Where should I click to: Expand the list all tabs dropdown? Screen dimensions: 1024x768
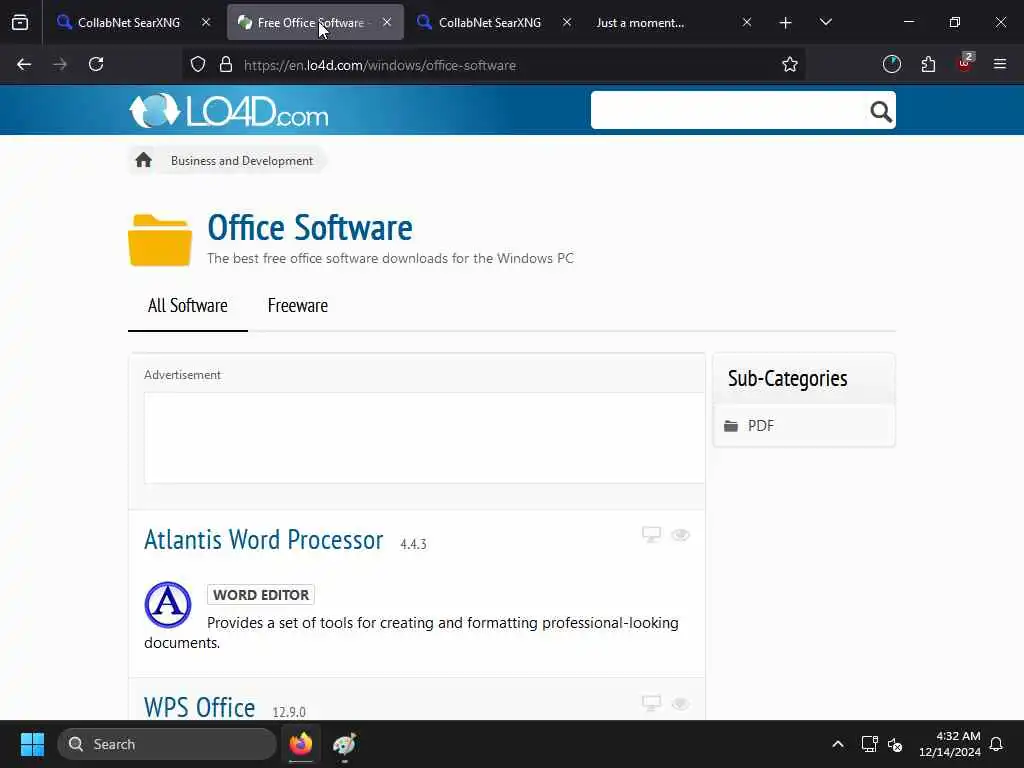coord(825,23)
